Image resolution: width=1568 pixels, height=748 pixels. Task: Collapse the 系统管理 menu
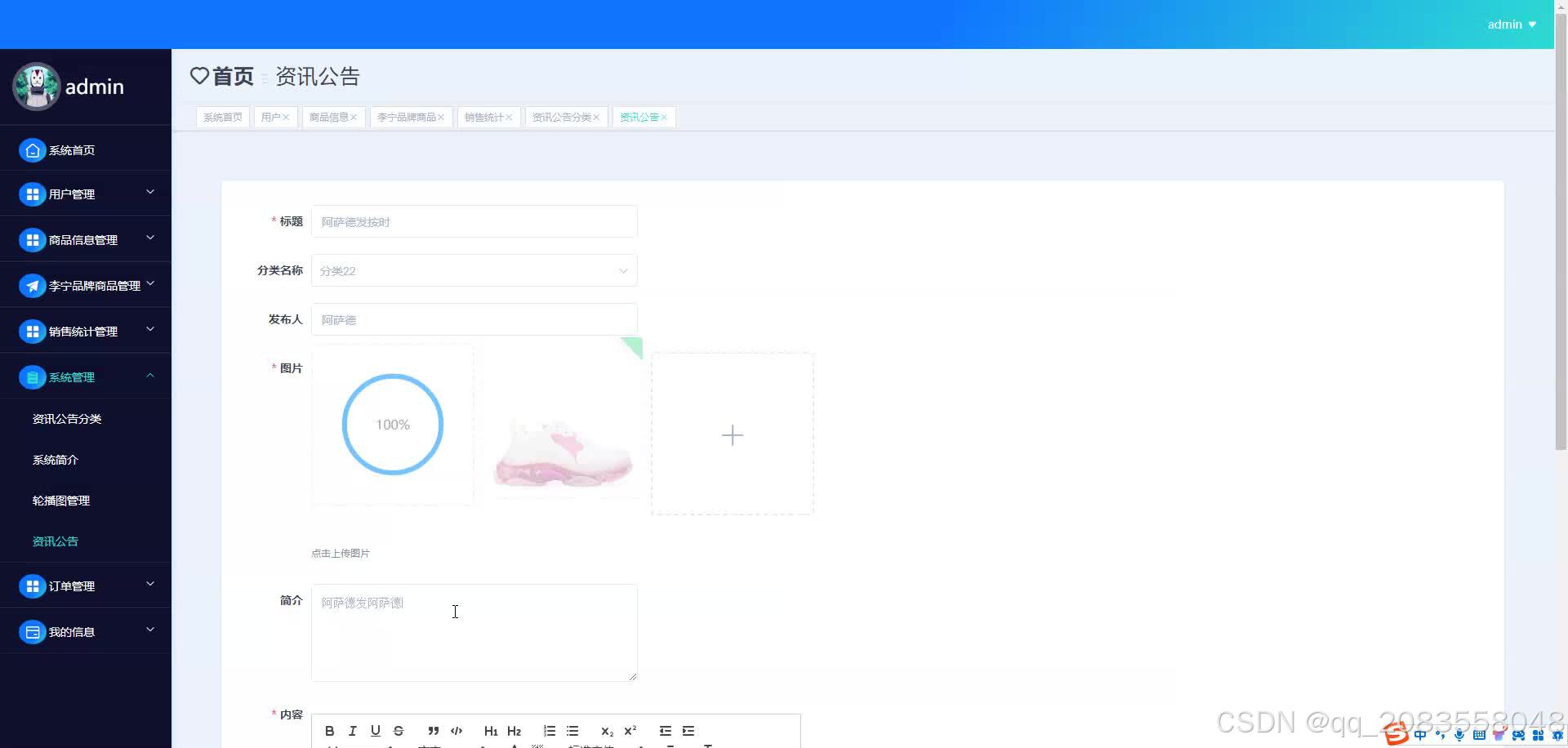150,375
